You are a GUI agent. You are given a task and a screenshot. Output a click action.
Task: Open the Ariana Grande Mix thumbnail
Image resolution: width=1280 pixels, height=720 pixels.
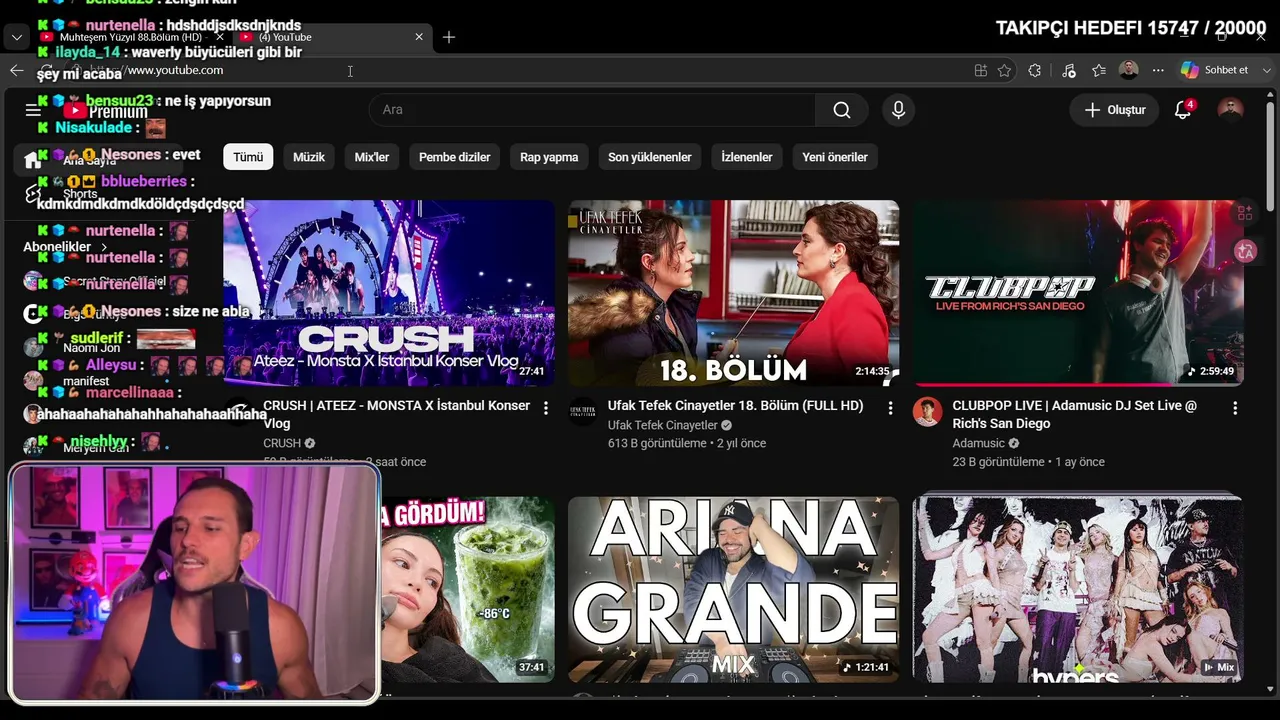[x=733, y=590]
